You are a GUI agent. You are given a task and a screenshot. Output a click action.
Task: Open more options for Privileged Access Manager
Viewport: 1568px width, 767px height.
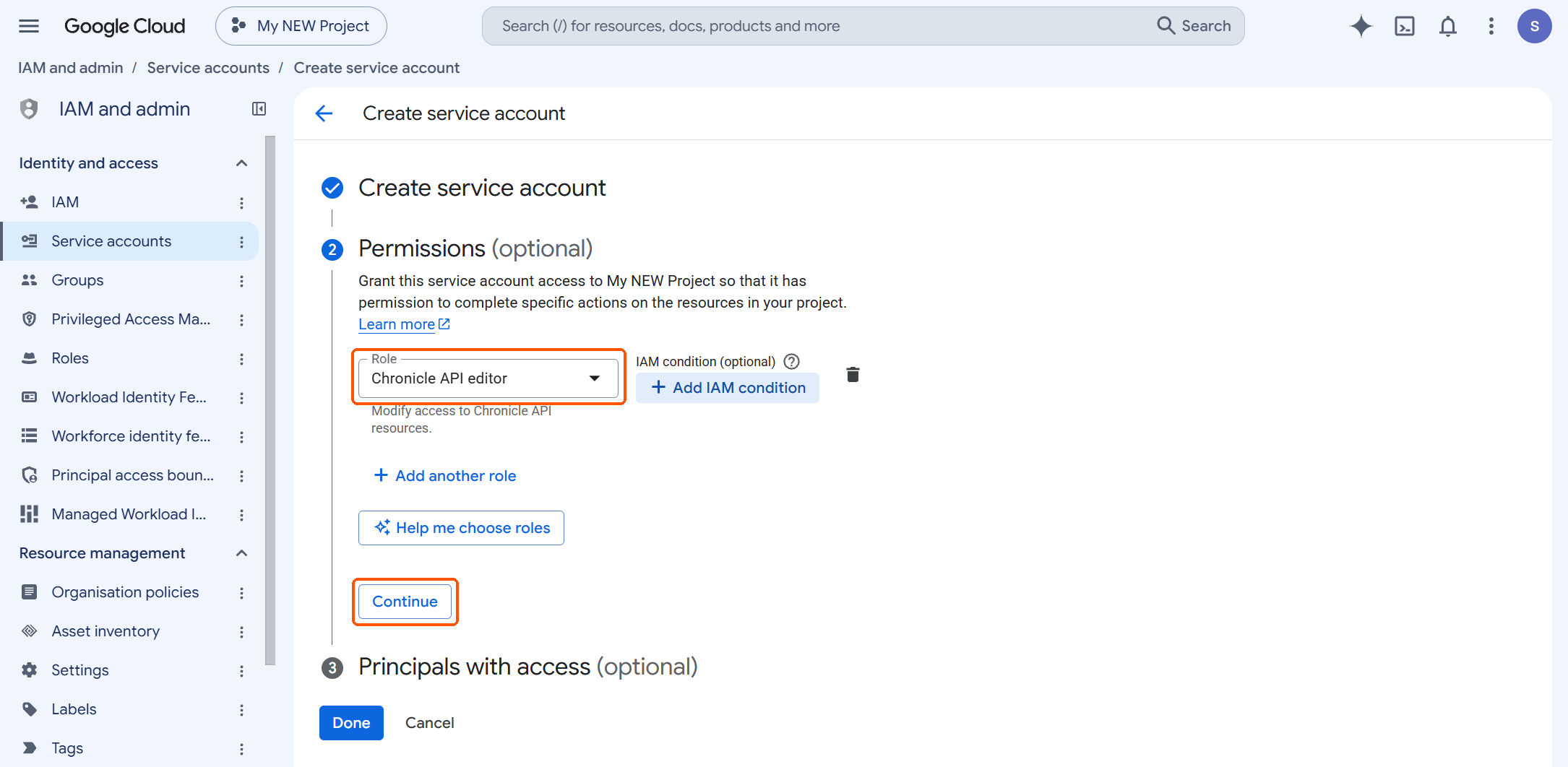pos(241,320)
